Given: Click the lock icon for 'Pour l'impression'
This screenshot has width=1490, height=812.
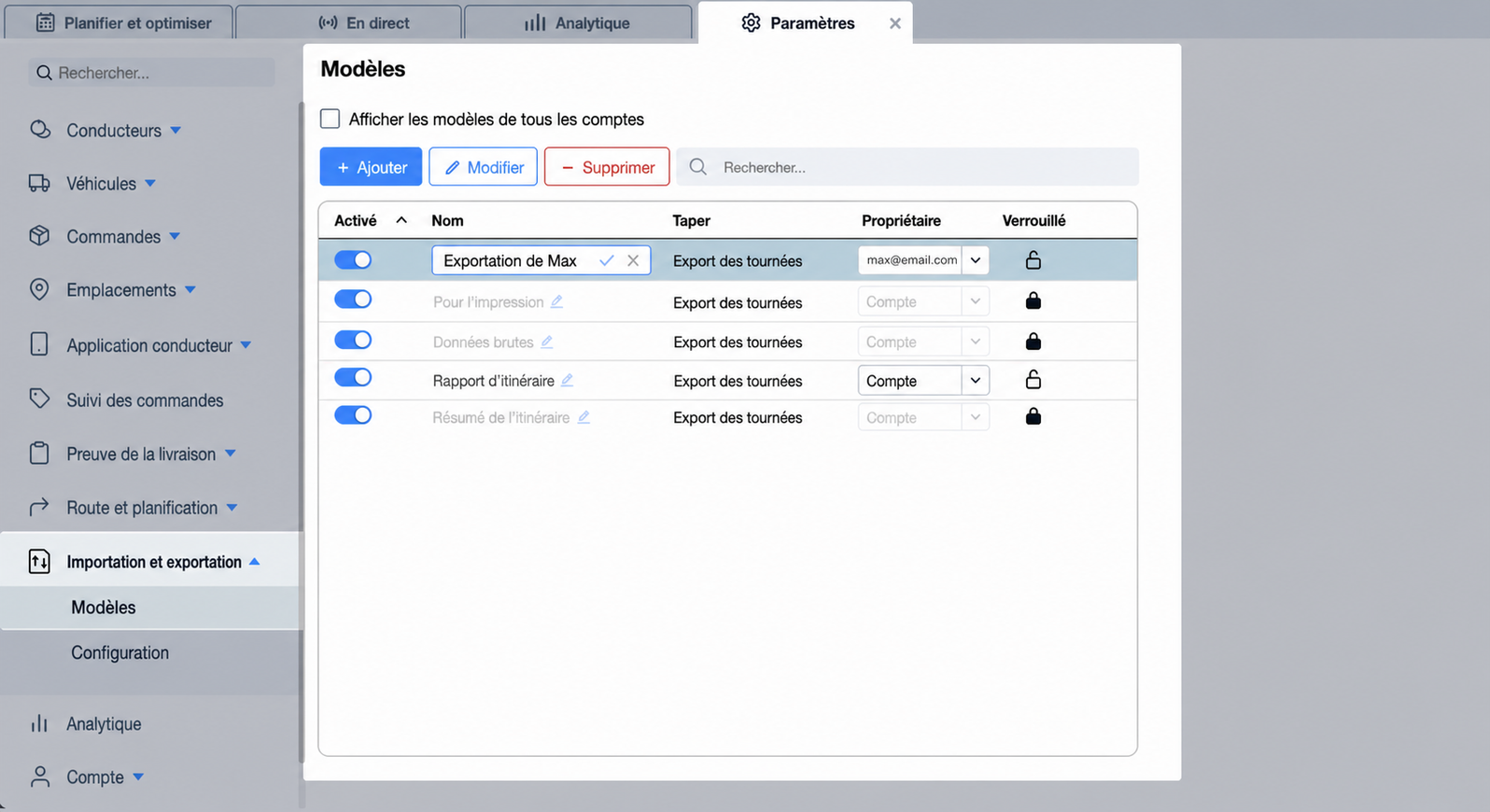Looking at the screenshot, I should pyautogui.click(x=1033, y=301).
